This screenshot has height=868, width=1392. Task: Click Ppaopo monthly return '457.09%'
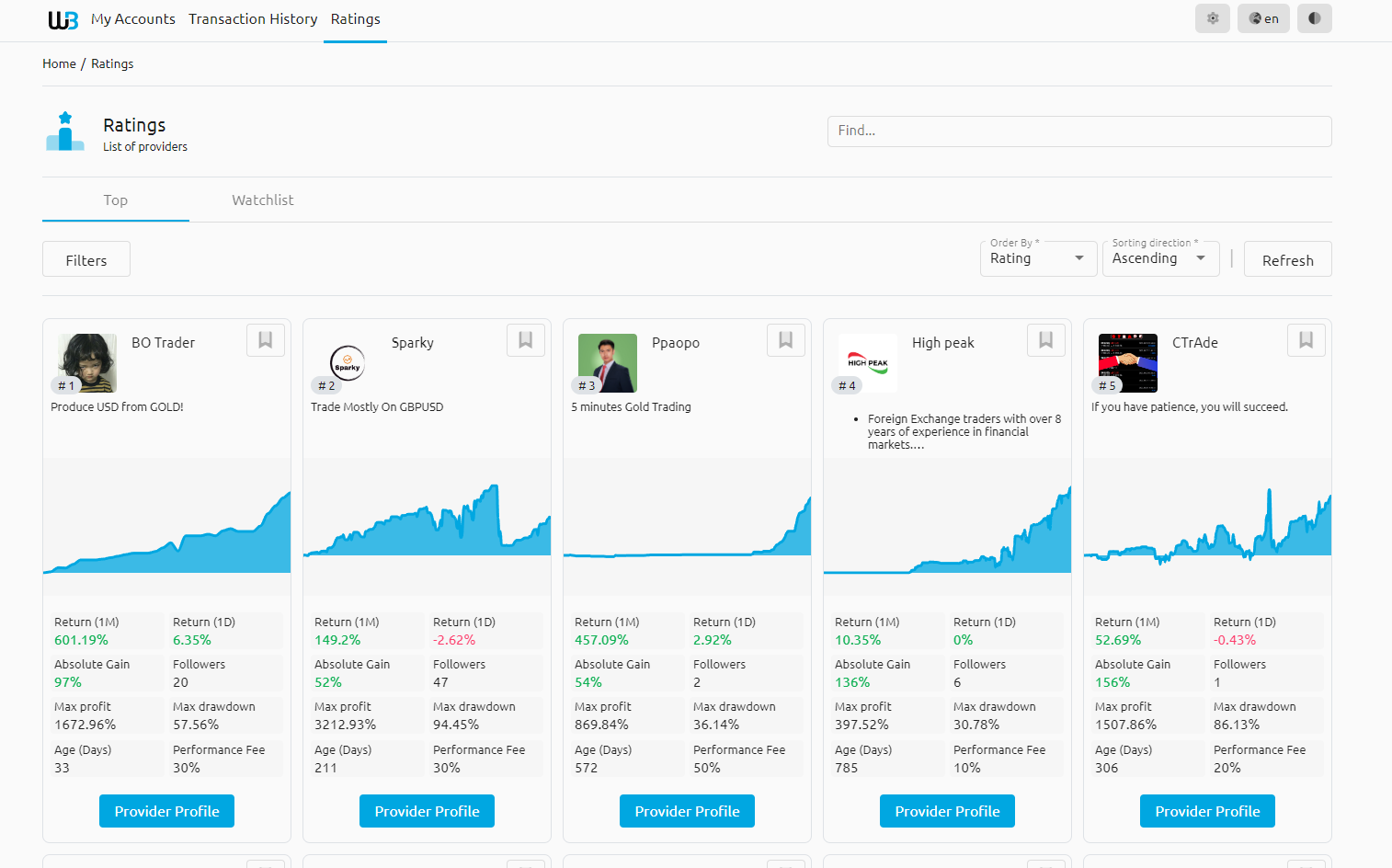click(601, 640)
